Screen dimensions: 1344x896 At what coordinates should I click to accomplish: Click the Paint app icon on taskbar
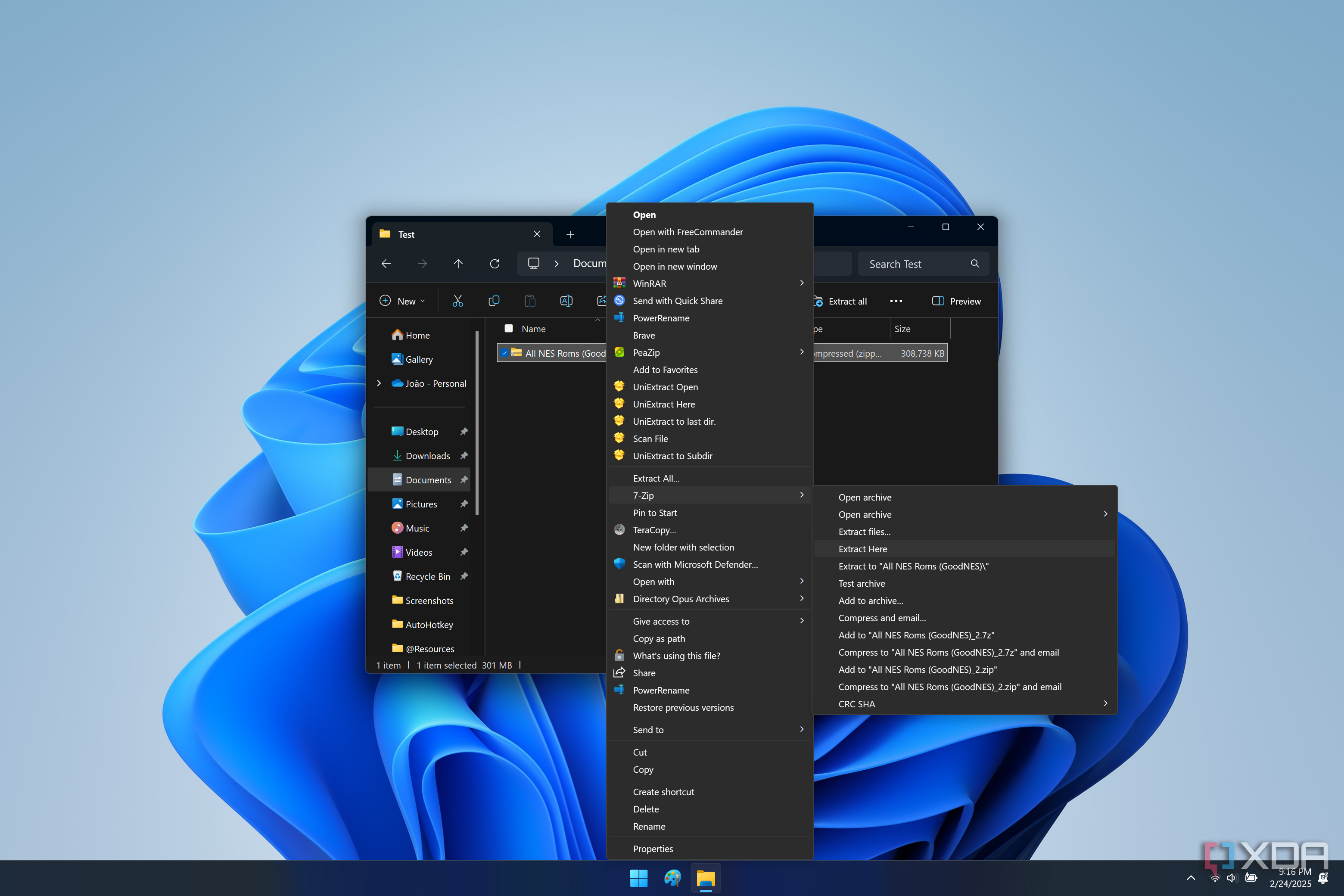tap(672, 878)
